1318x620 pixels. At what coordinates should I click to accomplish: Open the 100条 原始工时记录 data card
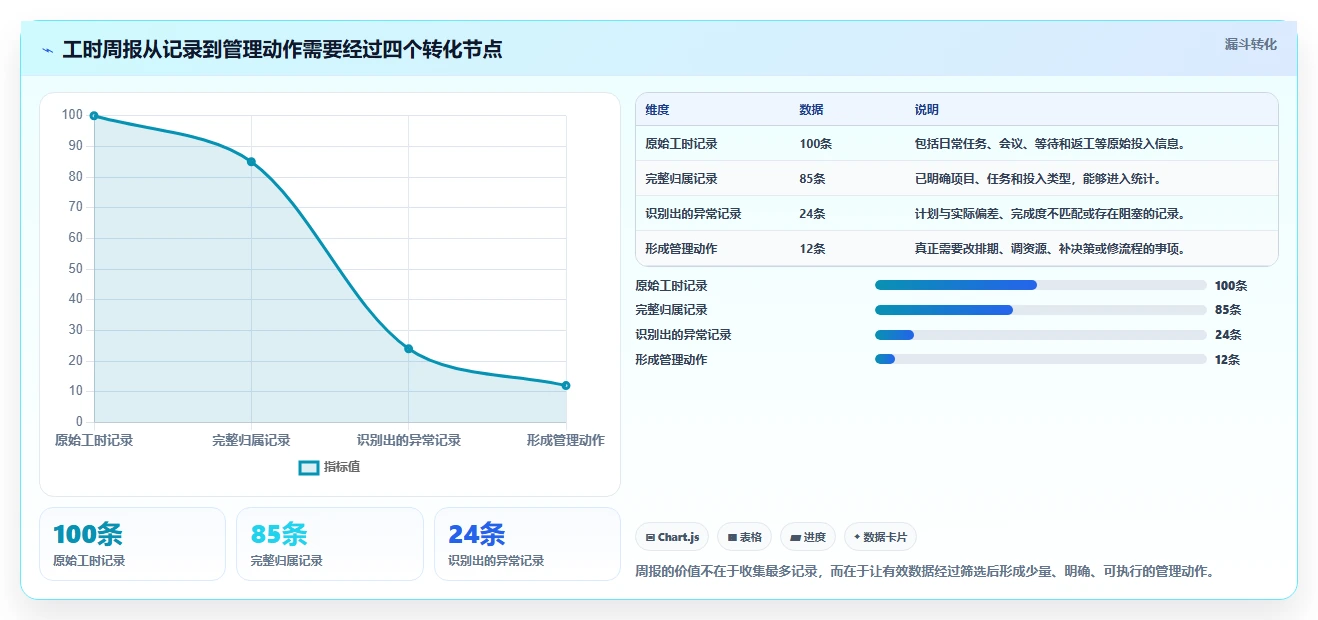click(132, 544)
